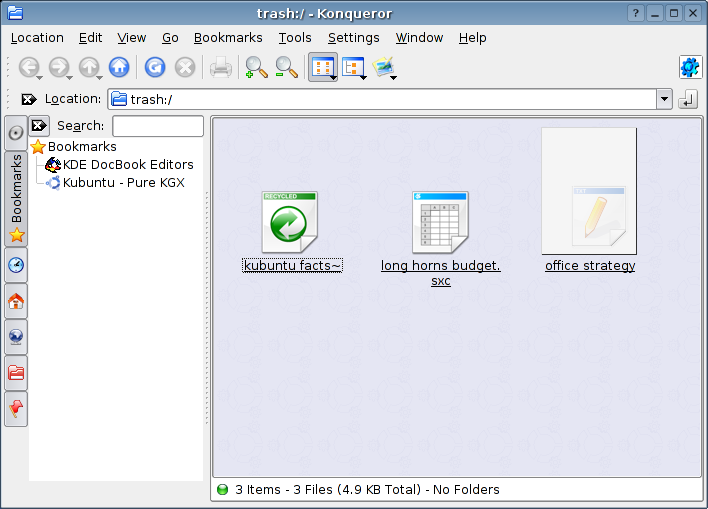Open the Help menu

pos(473,38)
